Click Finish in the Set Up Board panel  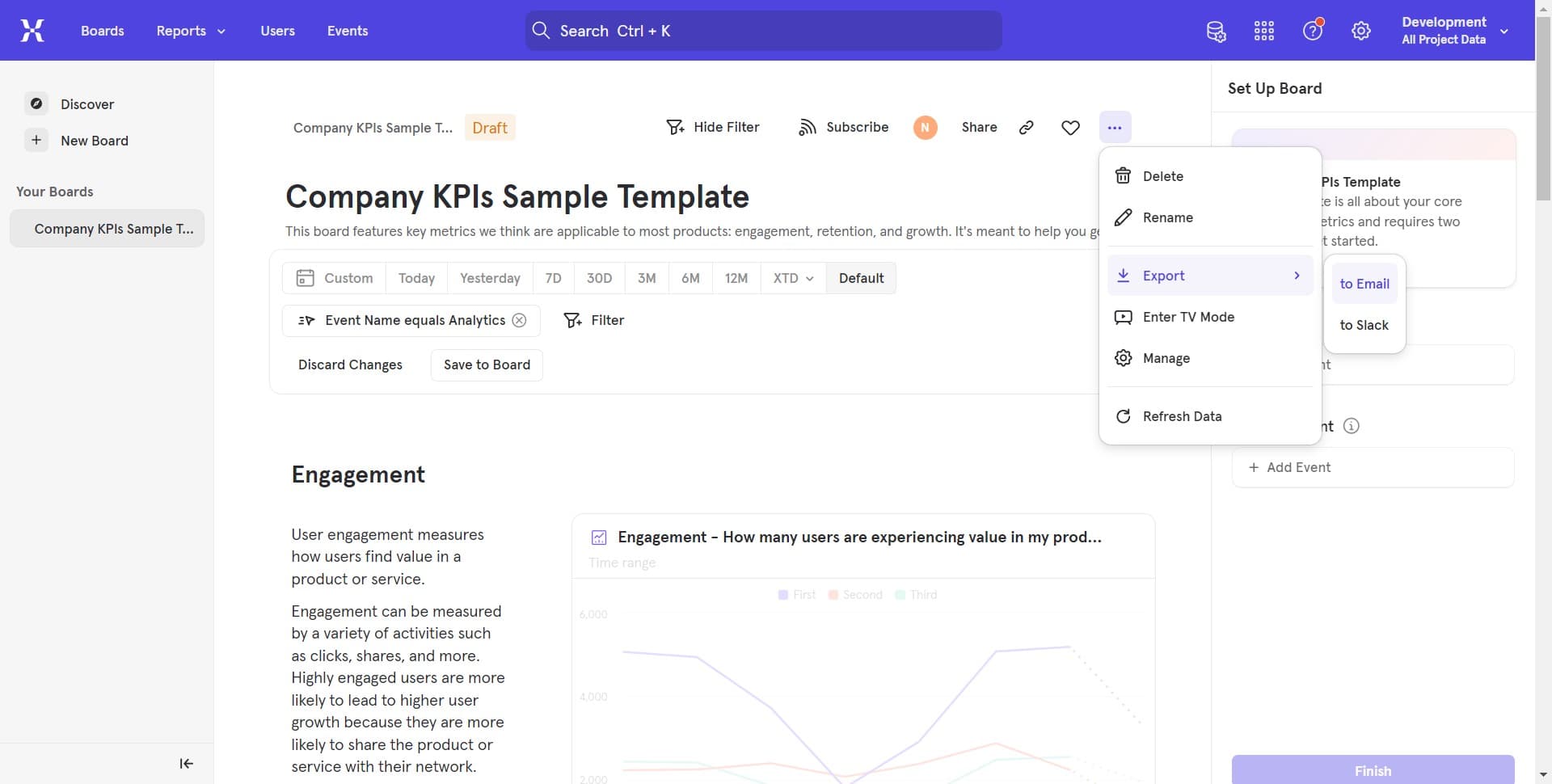pos(1372,770)
